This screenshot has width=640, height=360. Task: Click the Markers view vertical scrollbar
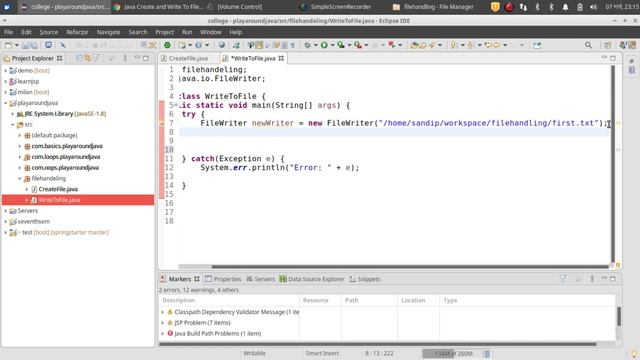(x=619, y=316)
